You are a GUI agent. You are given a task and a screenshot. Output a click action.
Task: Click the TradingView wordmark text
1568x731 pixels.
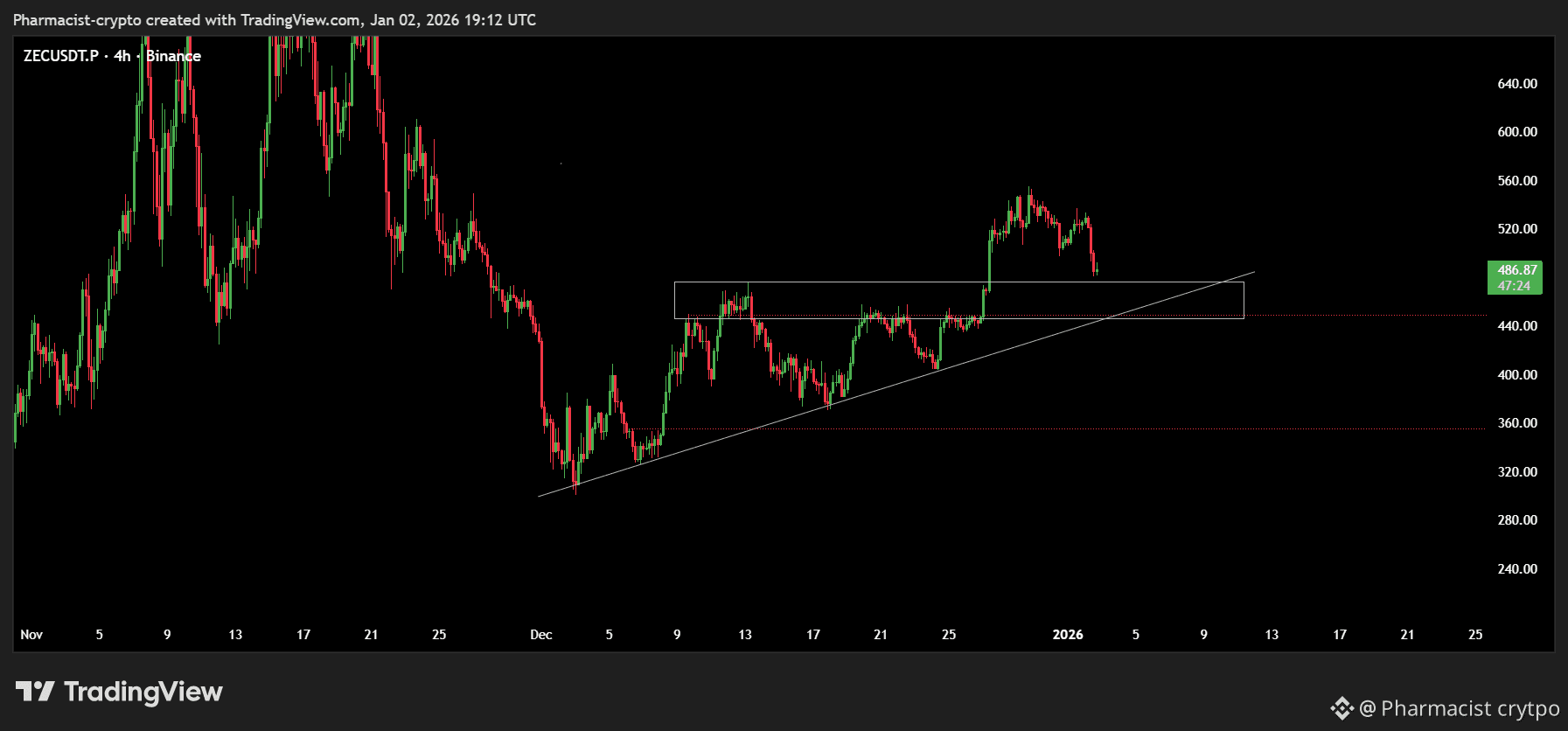(x=143, y=692)
